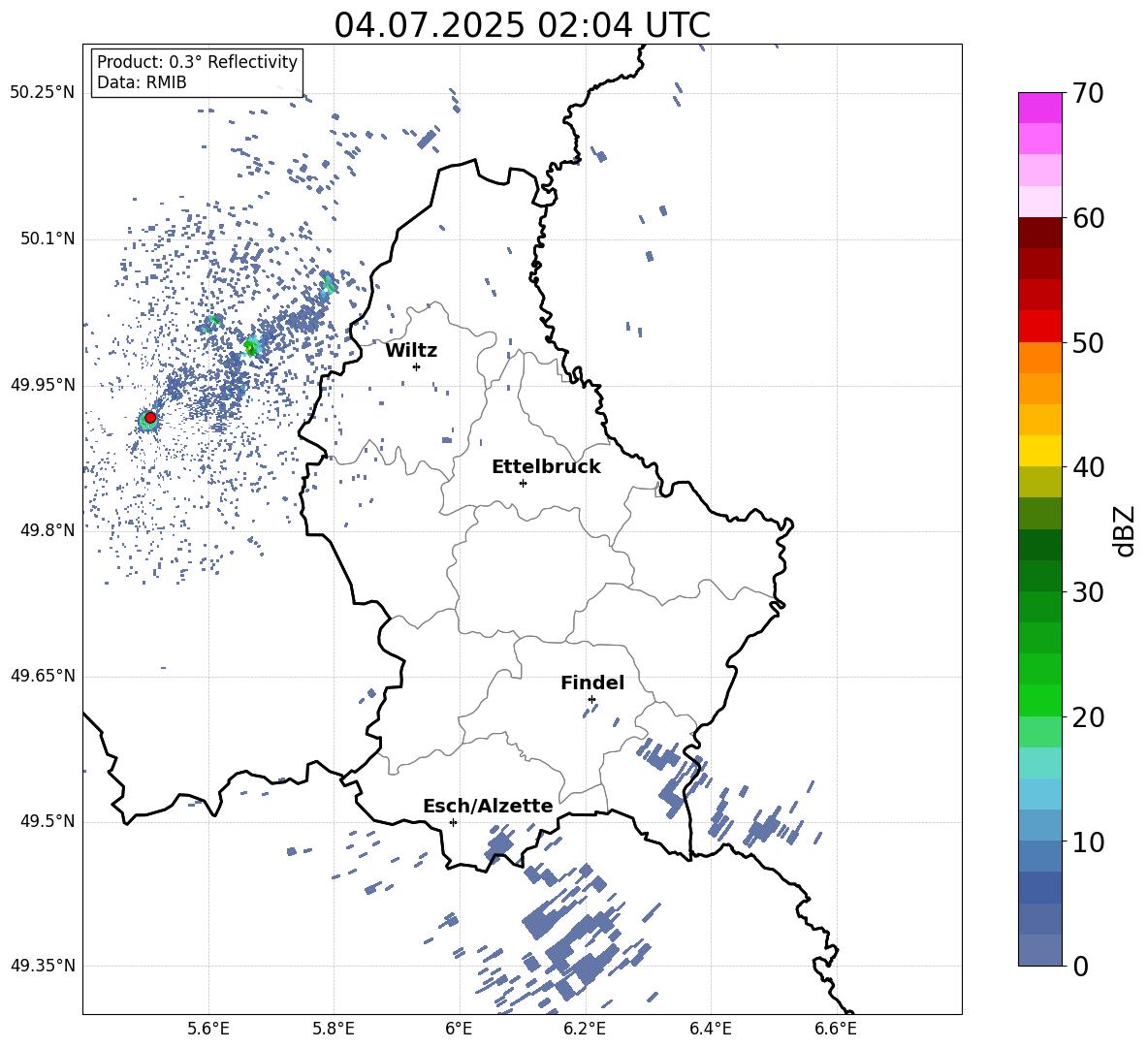This screenshot has width=1148, height=1048.
Task: Click the Data: RMIB label
Action: [142, 82]
